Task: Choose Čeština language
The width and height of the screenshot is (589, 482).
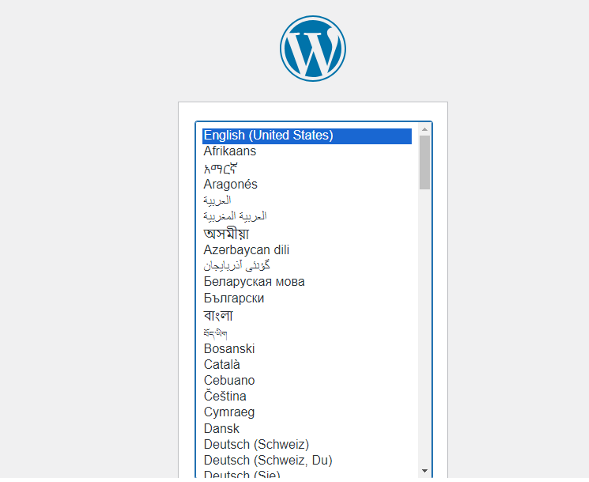Action: pos(307,396)
